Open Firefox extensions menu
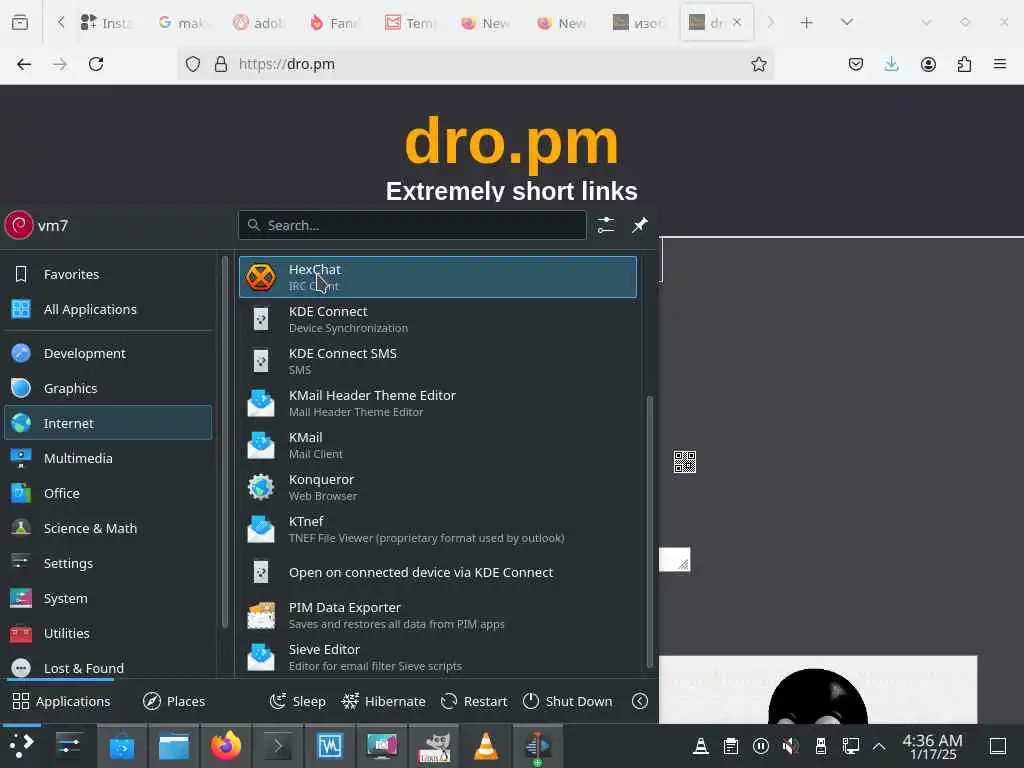The width and height of the screenshot is (1024, 768). (x=964, y=64)
